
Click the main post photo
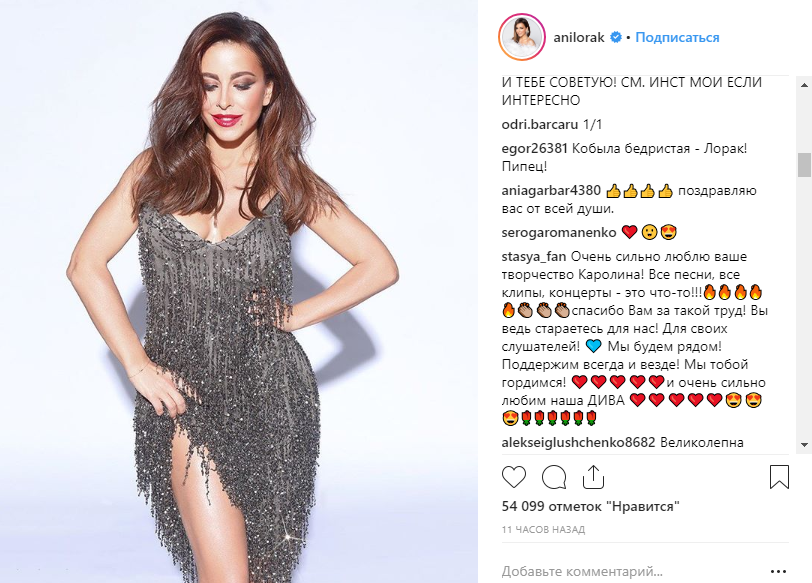tap(239, 292)
